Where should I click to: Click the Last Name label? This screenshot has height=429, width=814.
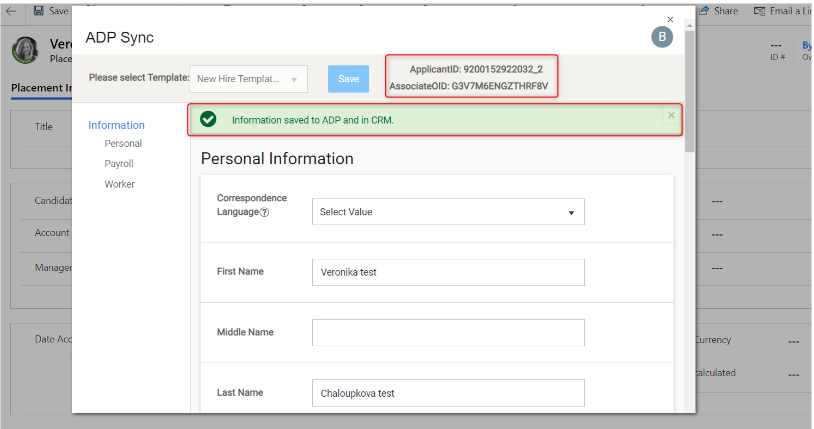[x=240, y=393]
